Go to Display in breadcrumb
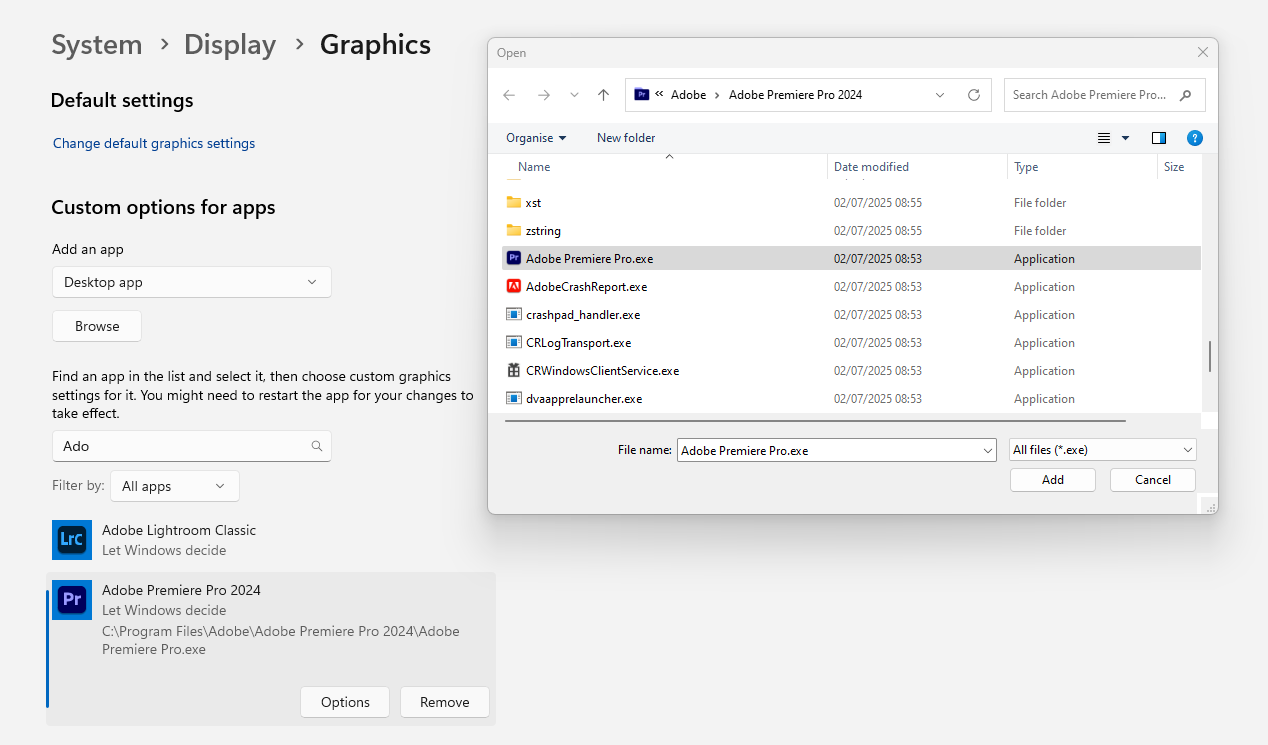 tap(230, 45)
